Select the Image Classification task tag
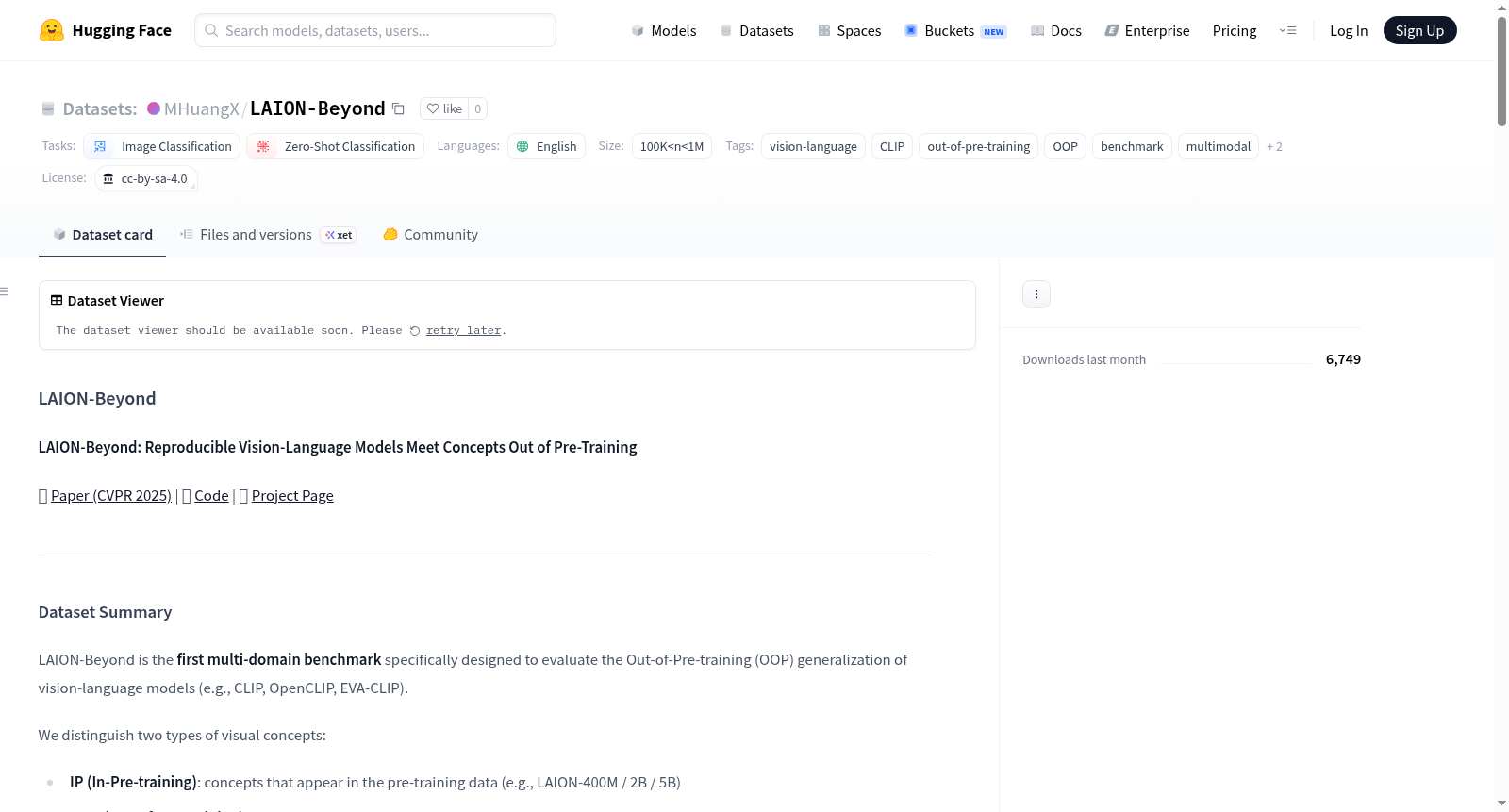1509x812 pixels. [x=162, y=146]
